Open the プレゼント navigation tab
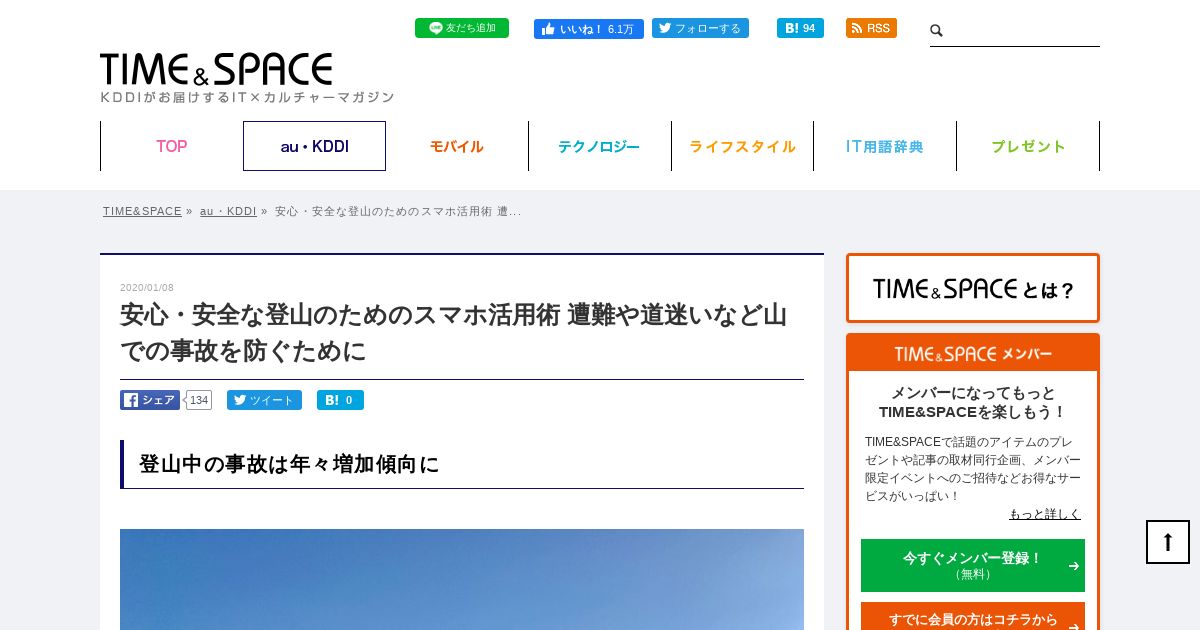 pos(1028,146)
